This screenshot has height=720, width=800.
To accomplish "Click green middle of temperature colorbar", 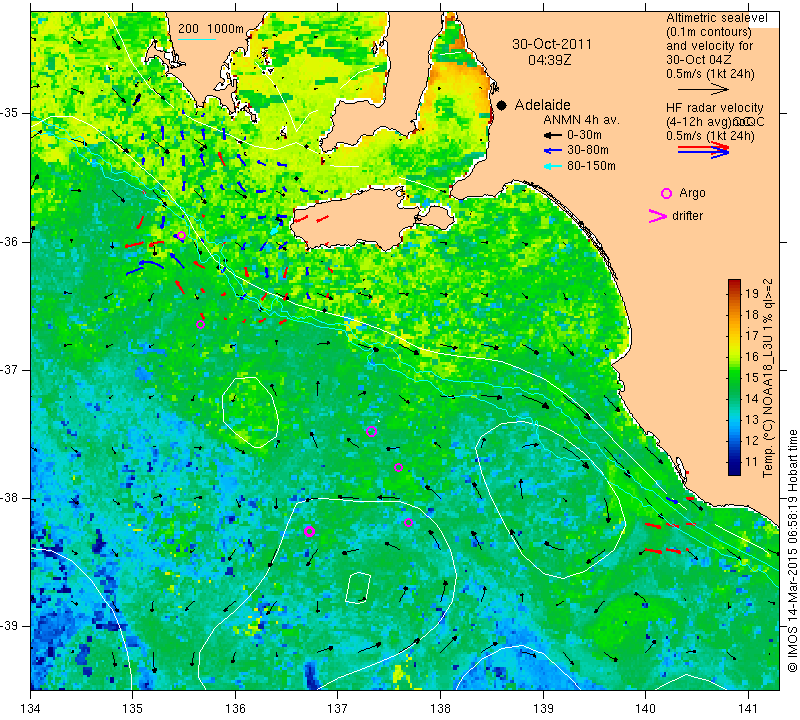I will coord(734,378).
